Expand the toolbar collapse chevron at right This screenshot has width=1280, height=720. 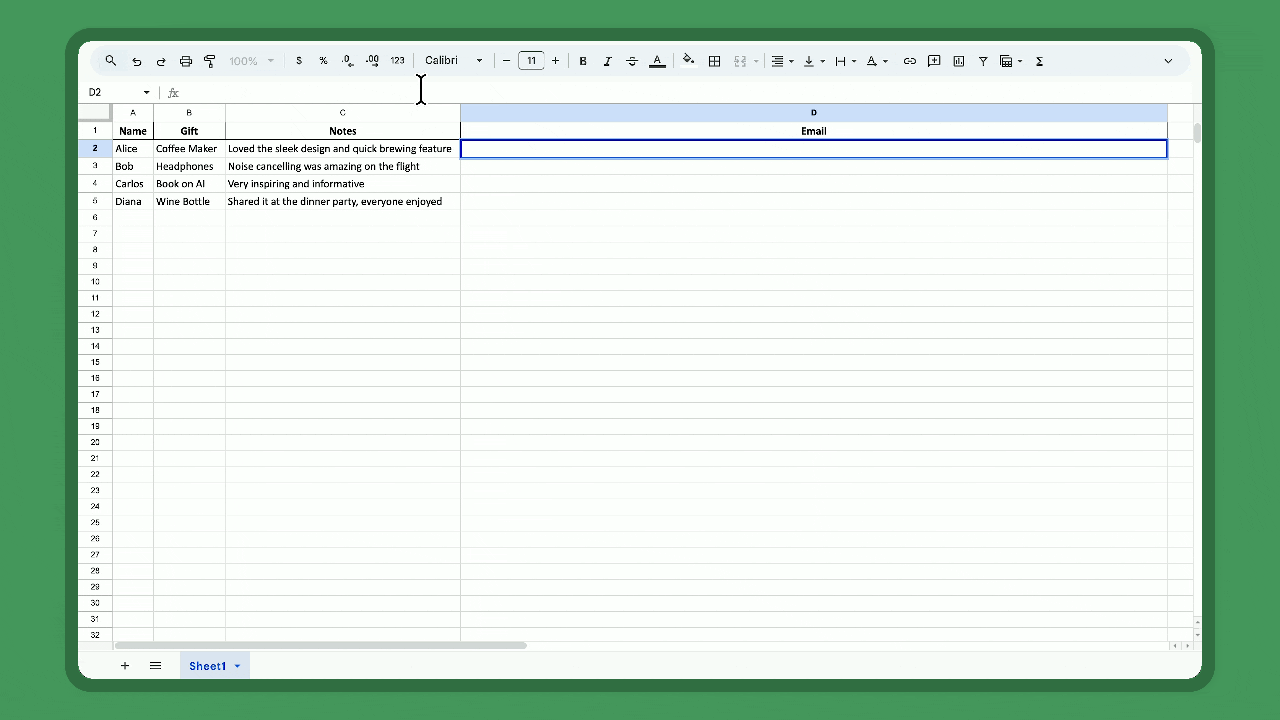click(x=1168, y=61)
